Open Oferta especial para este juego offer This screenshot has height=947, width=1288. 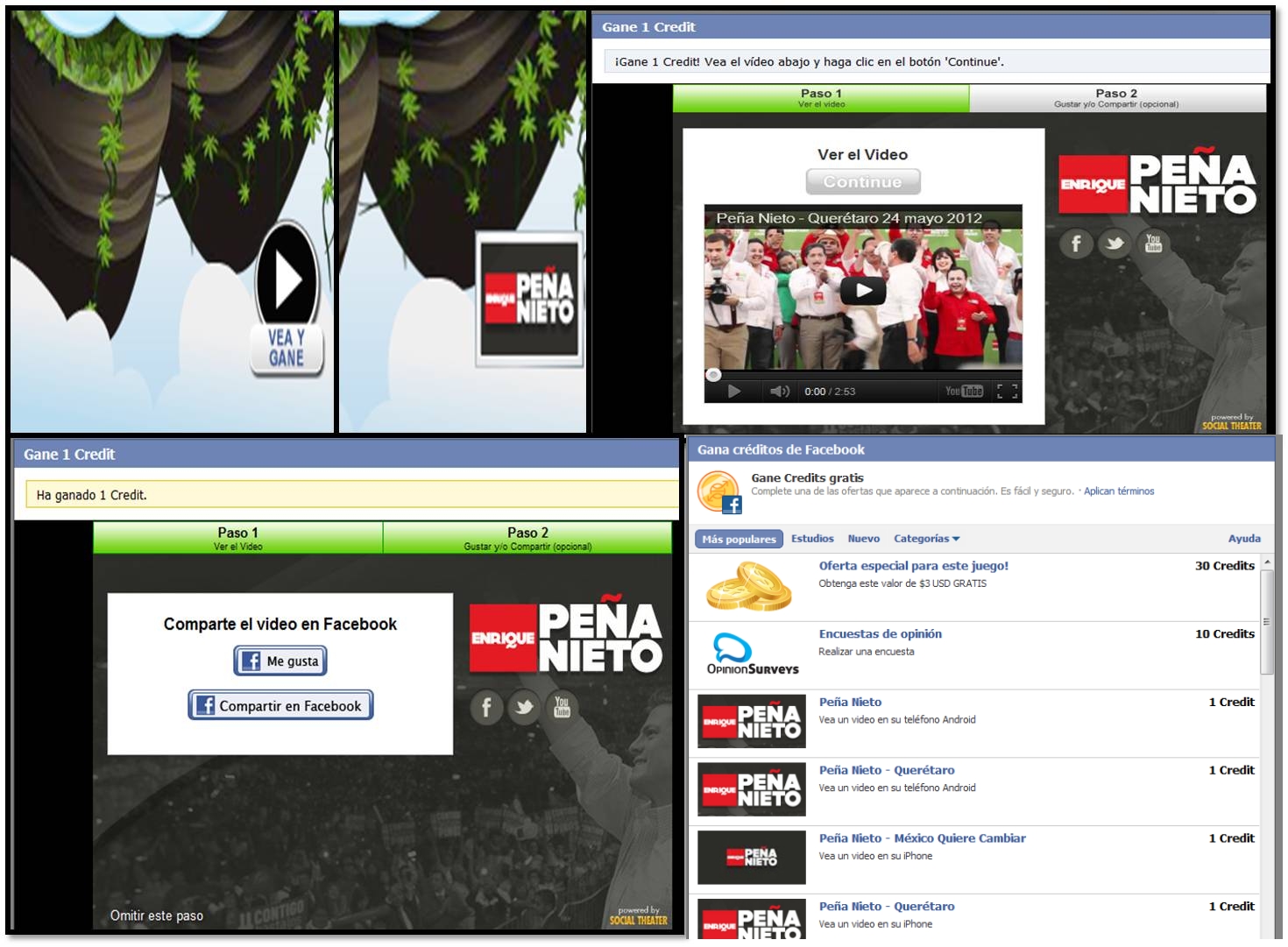tap(914, 566)
